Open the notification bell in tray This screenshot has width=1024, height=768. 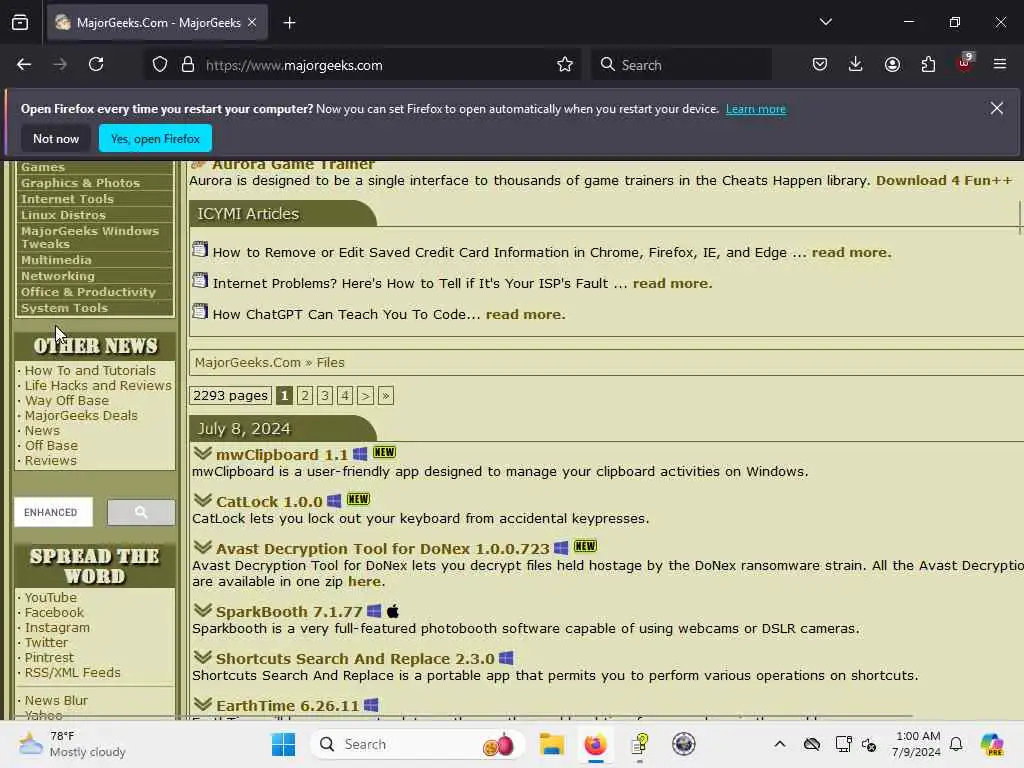pyautogui.click(x=956, y=744)
